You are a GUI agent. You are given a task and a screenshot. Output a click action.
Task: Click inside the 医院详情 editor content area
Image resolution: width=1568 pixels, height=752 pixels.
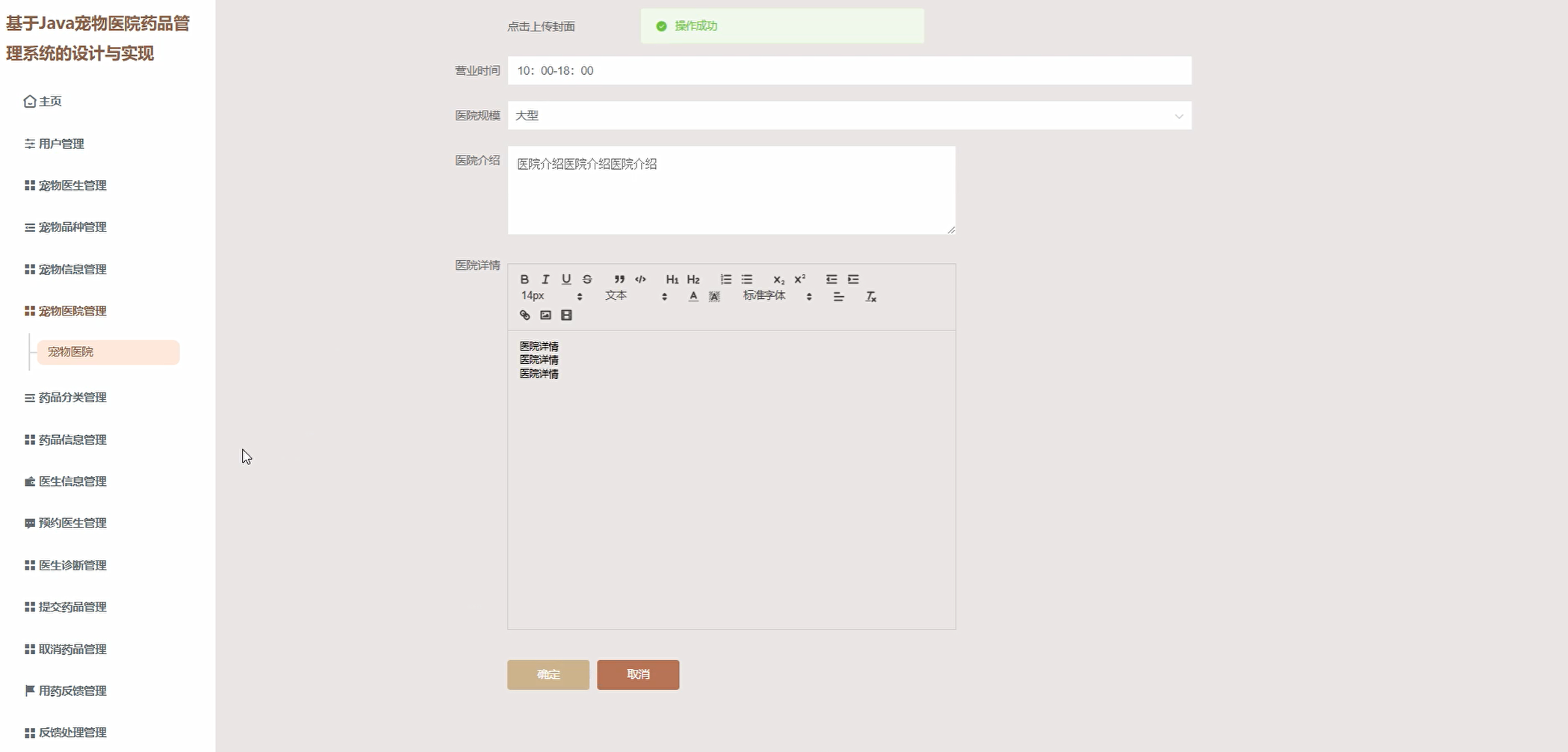tap(731, 479)
